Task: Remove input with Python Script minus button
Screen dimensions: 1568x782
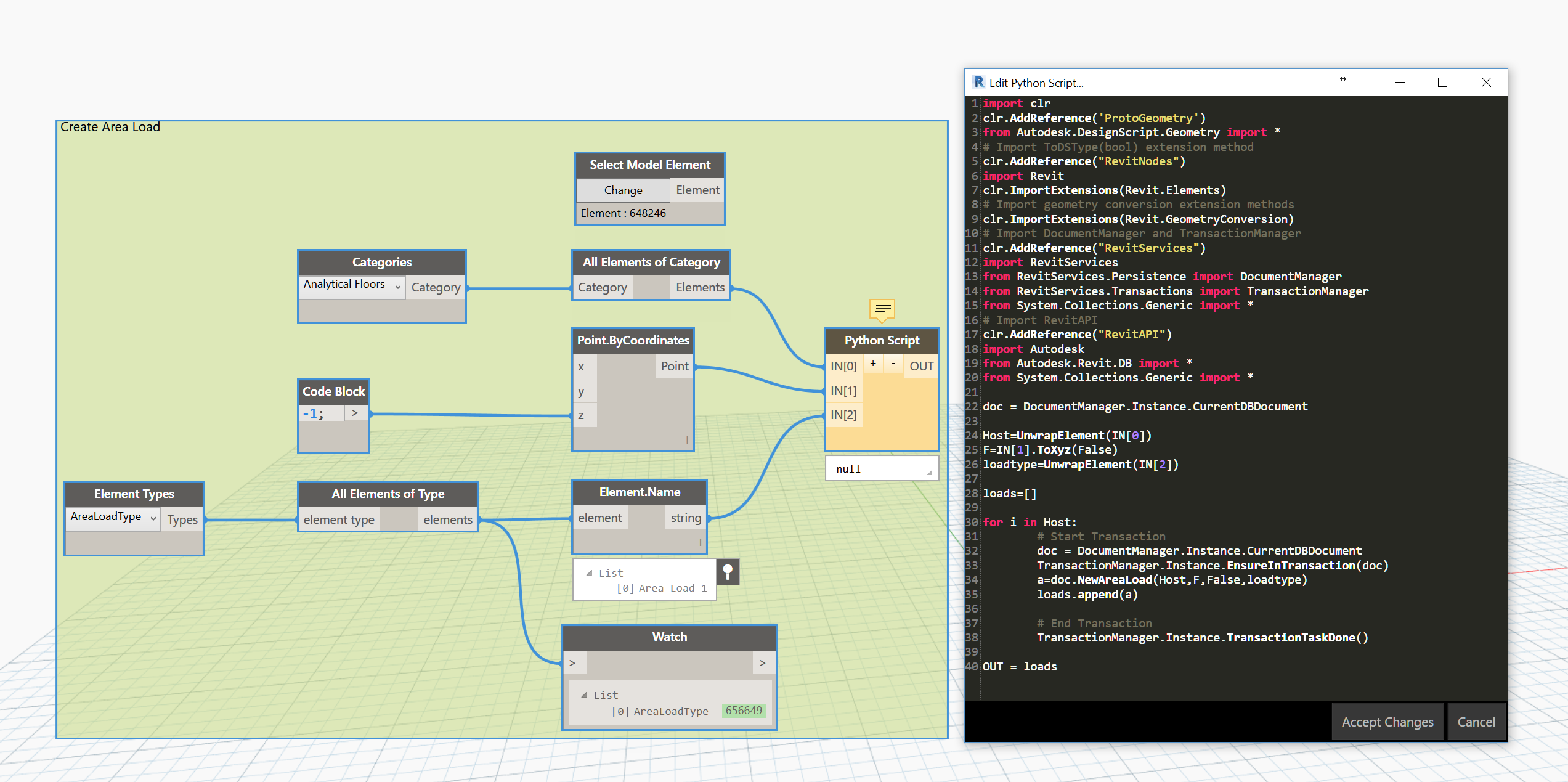Action: [893, 364]
